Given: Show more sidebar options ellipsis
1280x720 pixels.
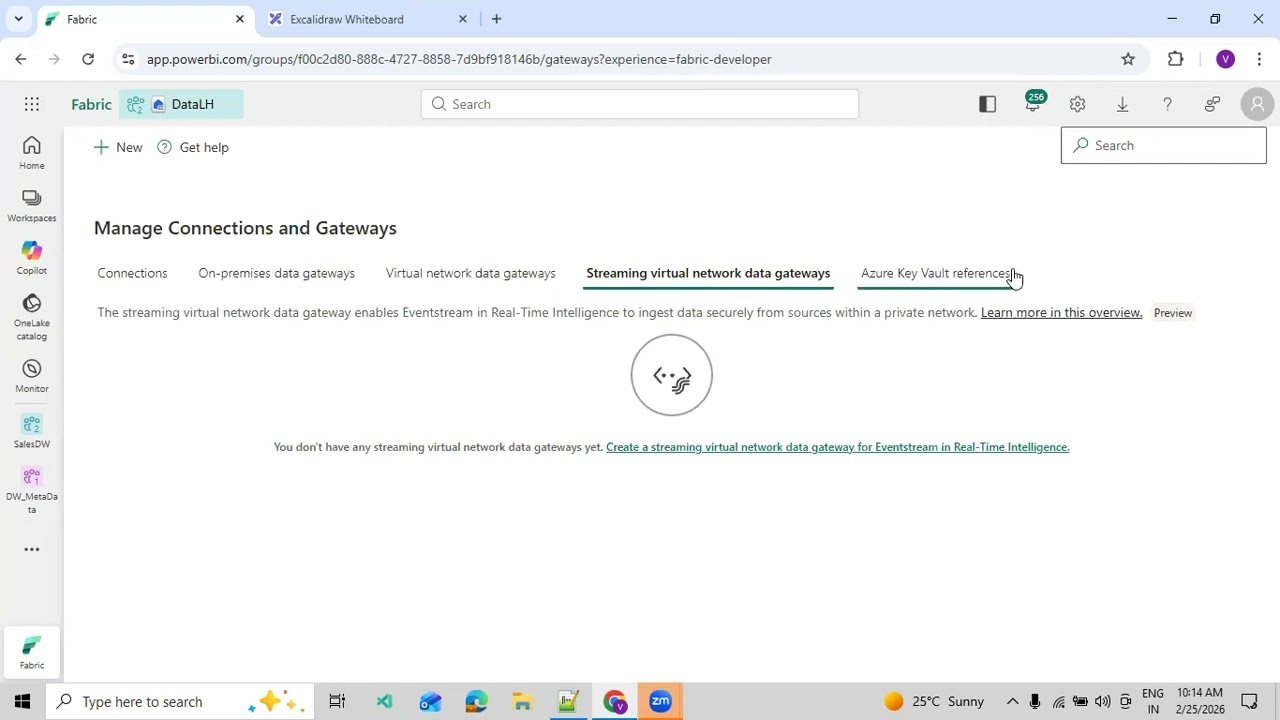Looking at the screenshot, I should click(x=32, y=549).
